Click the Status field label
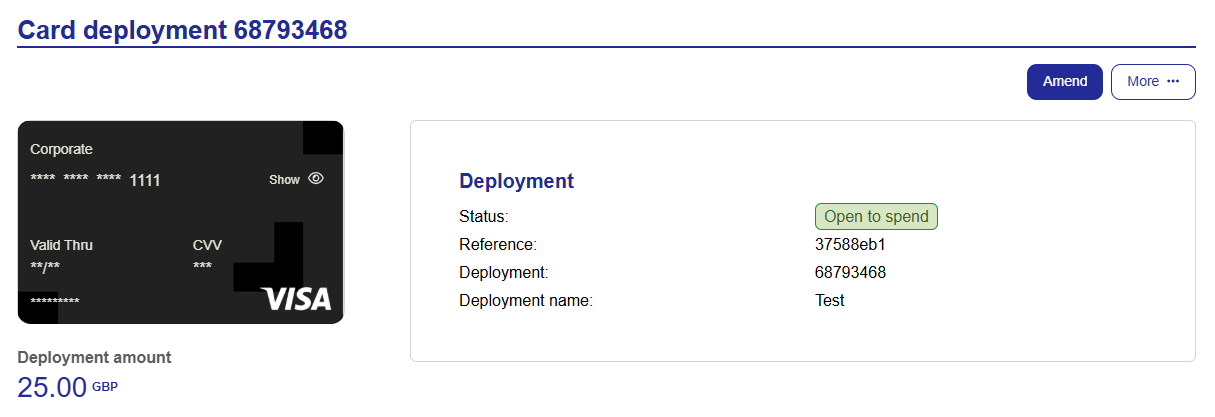This screenshot has height=417, width=1215. pyautogui.click(x=484, y=216)
